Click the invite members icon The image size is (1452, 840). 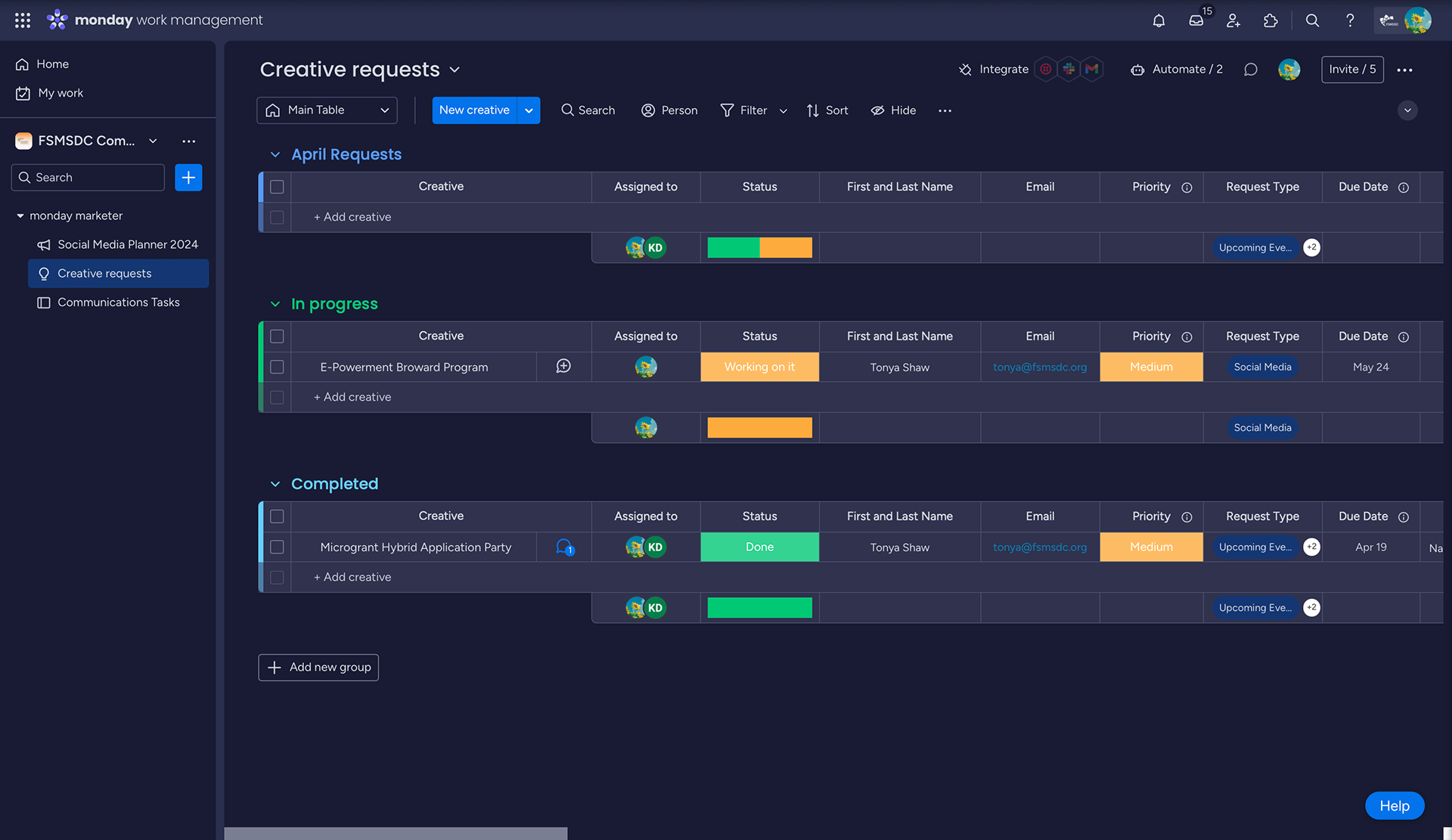[1233, 20]
